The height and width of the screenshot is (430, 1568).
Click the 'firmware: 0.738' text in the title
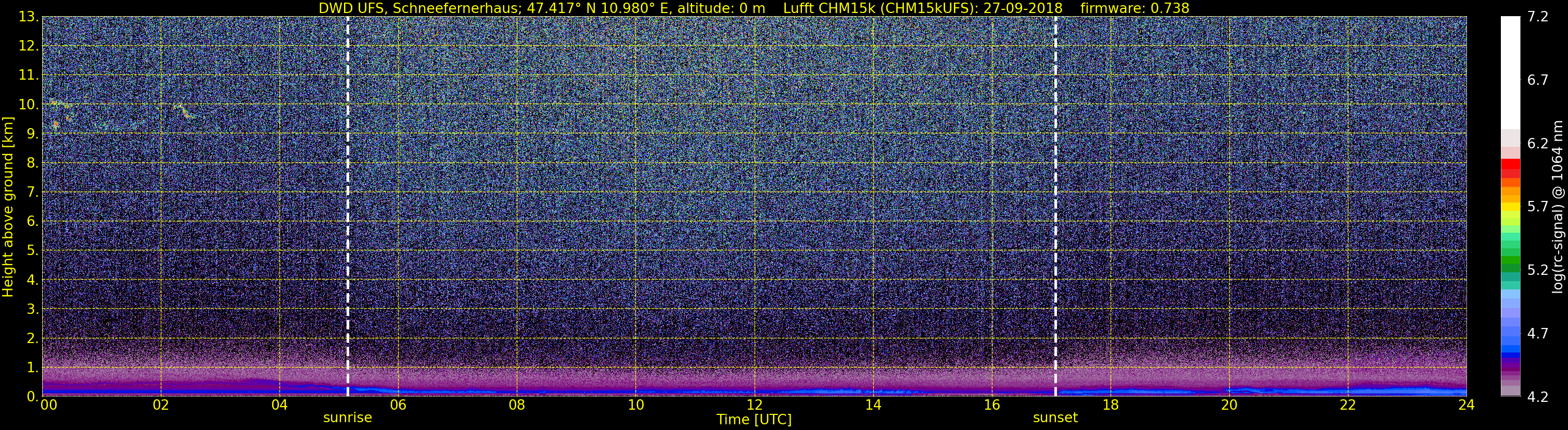(1134, 8)
